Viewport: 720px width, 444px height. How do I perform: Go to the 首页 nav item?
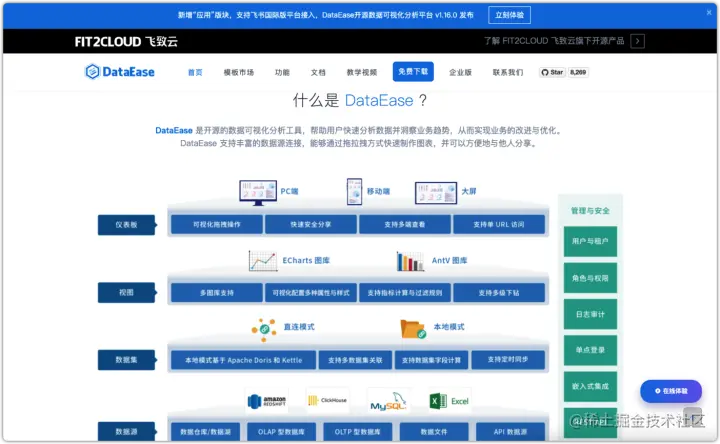tap(195, 72)
